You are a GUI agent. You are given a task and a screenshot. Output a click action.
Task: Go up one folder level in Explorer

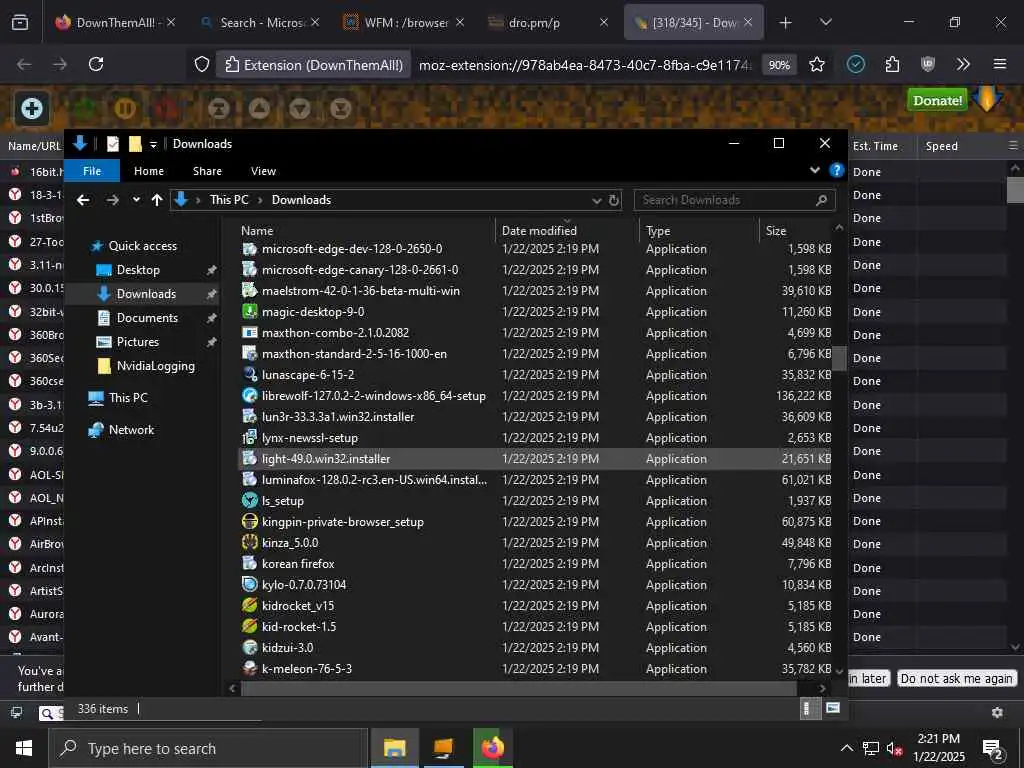coord(157,200)
